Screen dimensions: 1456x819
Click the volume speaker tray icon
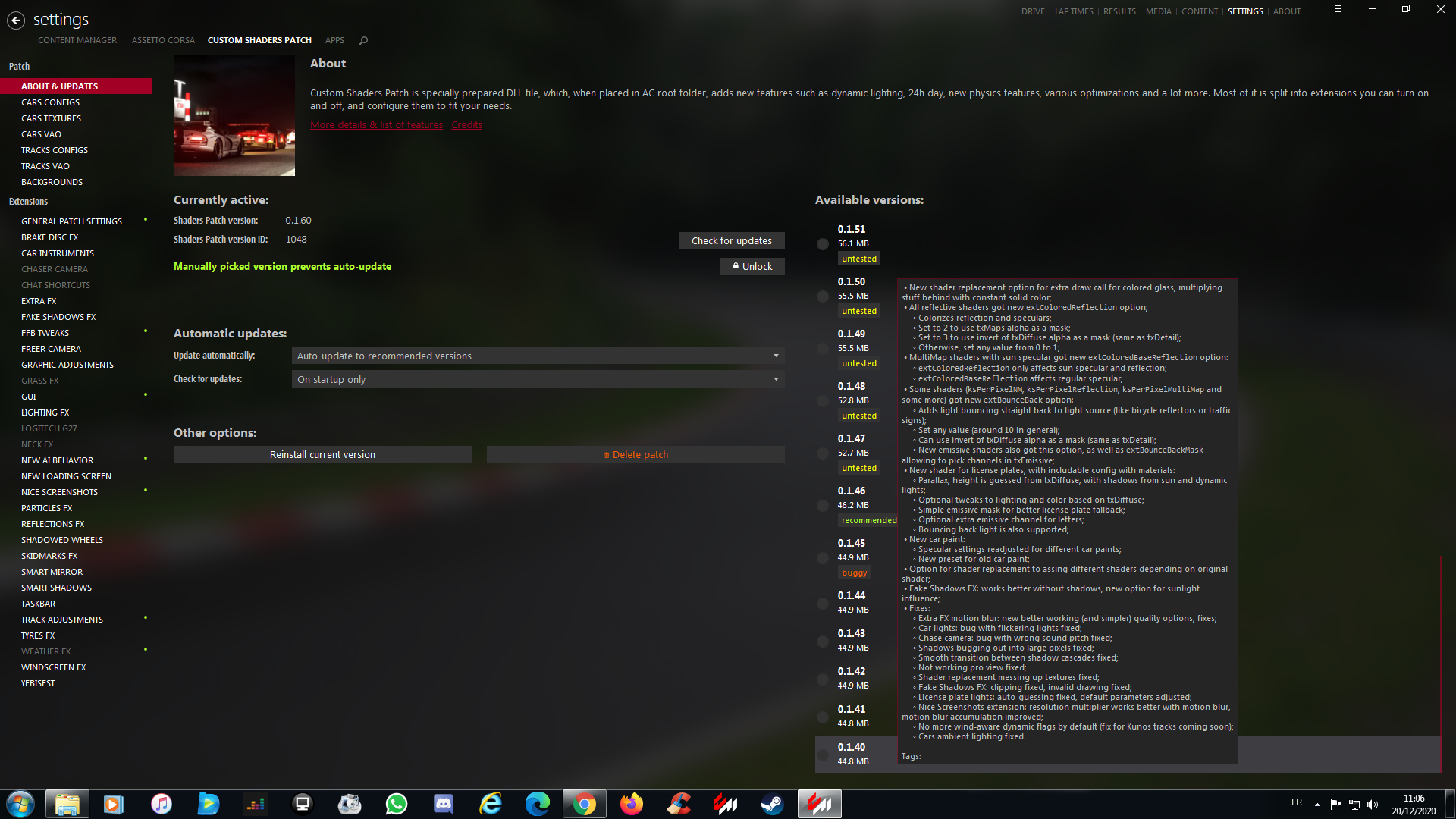click(x=1373, y=805)
